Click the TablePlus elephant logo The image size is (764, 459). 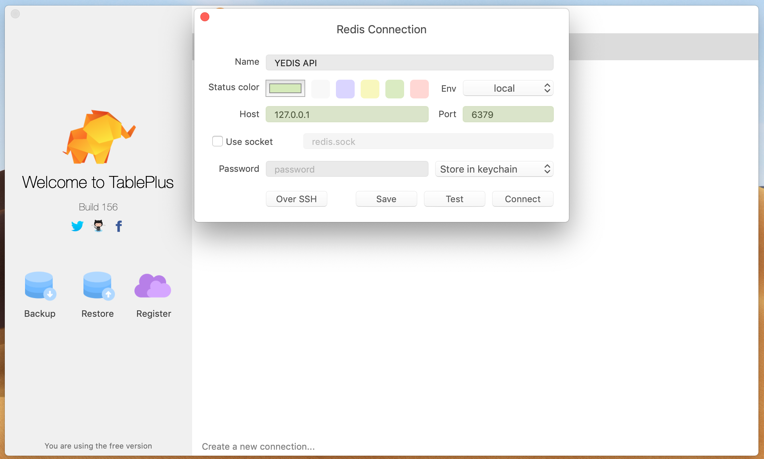coord(98,137)
